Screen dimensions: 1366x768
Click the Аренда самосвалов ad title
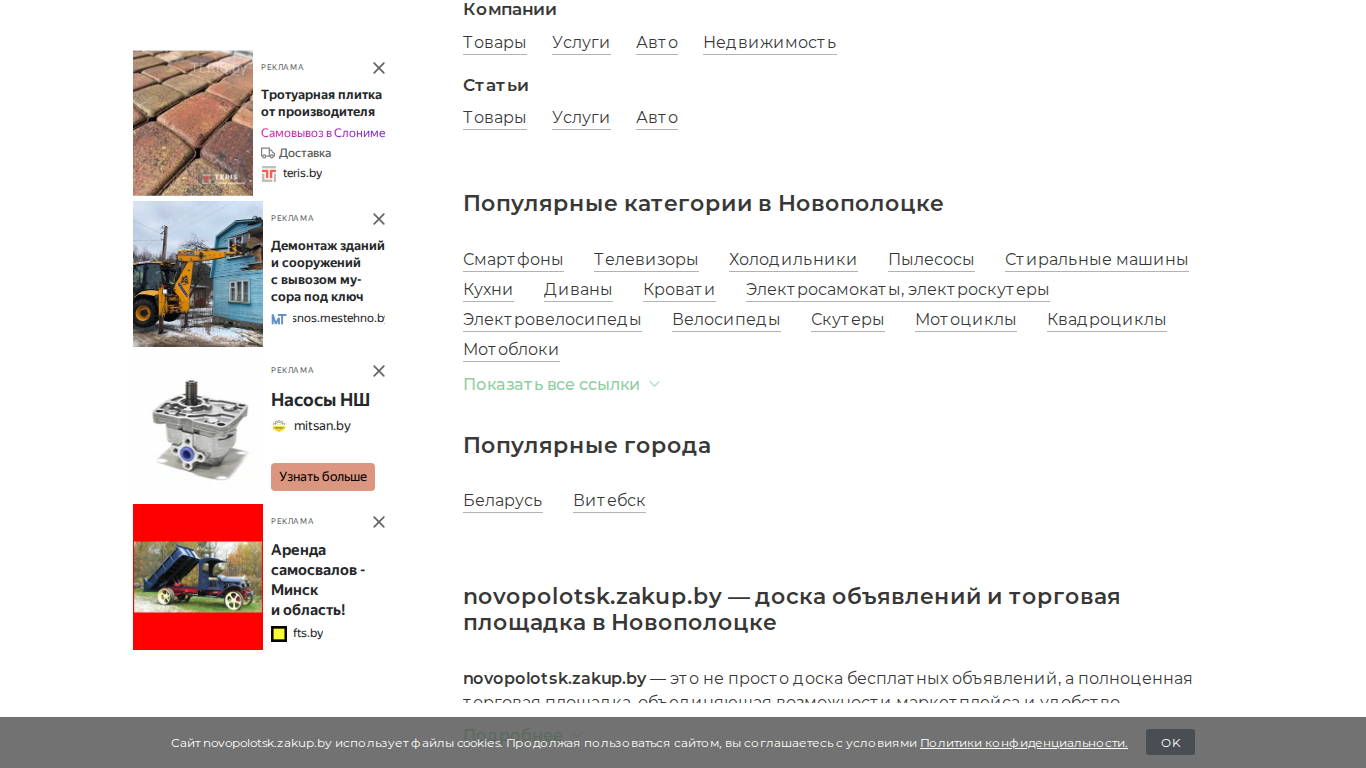tap(318, 580)
